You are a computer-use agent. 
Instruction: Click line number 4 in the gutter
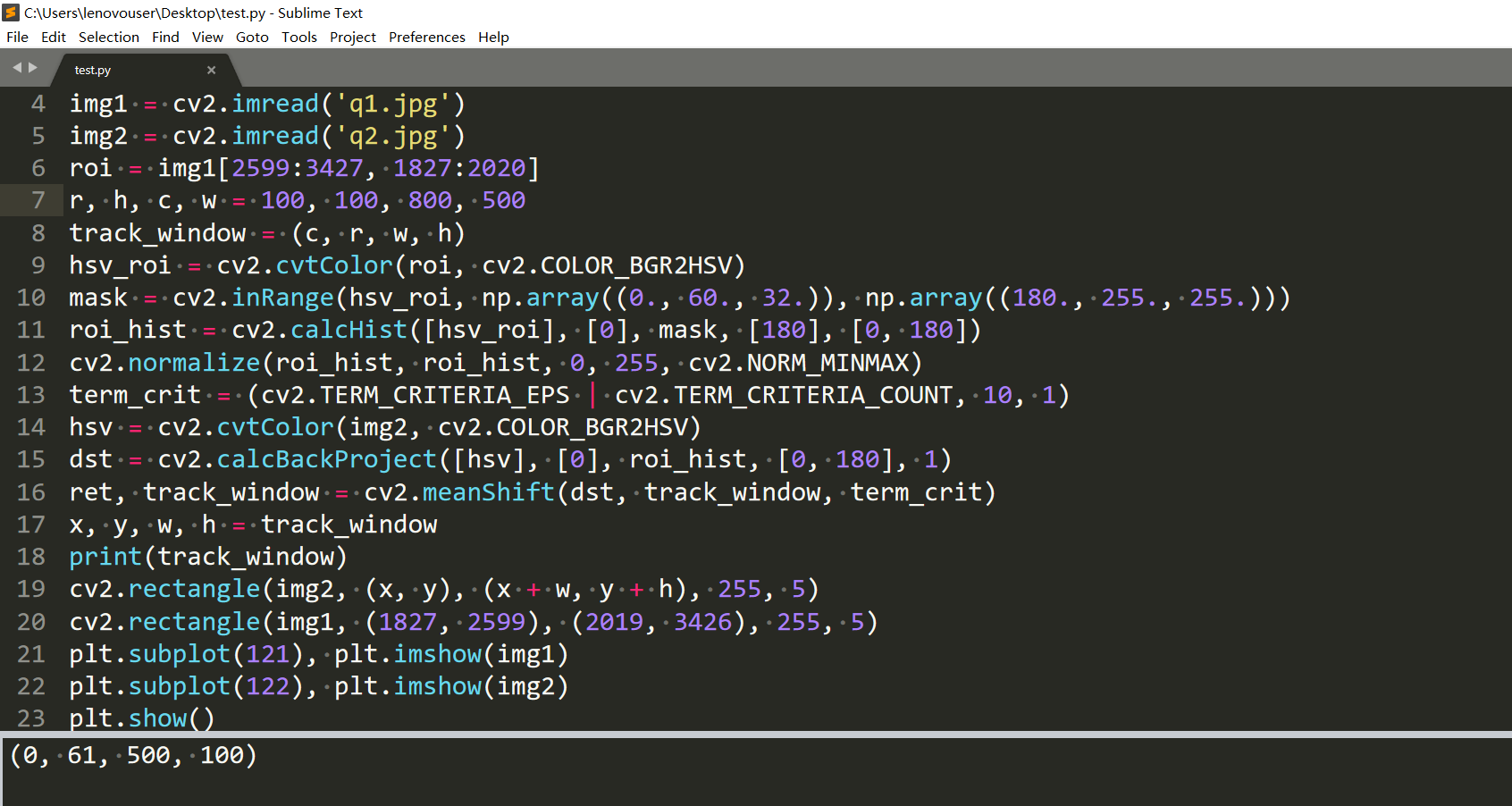[38, 104]
